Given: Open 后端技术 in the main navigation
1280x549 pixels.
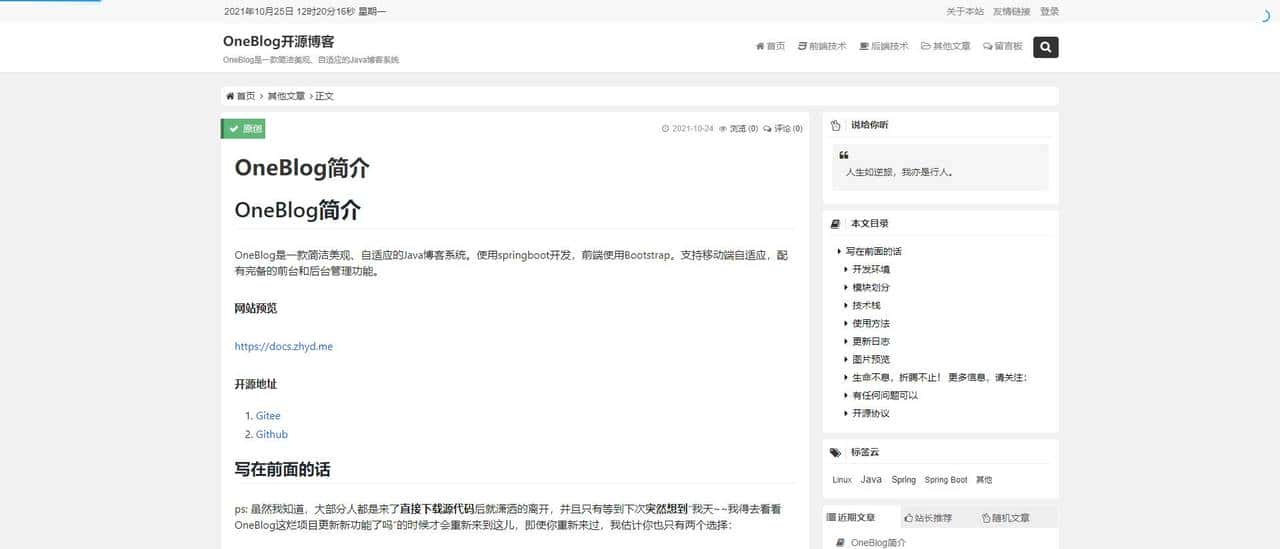Looking at the screenshot, I should tap(884, 46).
